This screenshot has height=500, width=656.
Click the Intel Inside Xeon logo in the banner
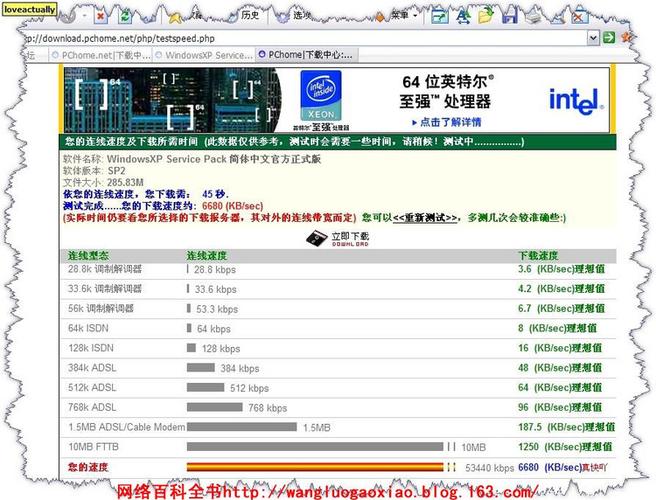(321, 96)
